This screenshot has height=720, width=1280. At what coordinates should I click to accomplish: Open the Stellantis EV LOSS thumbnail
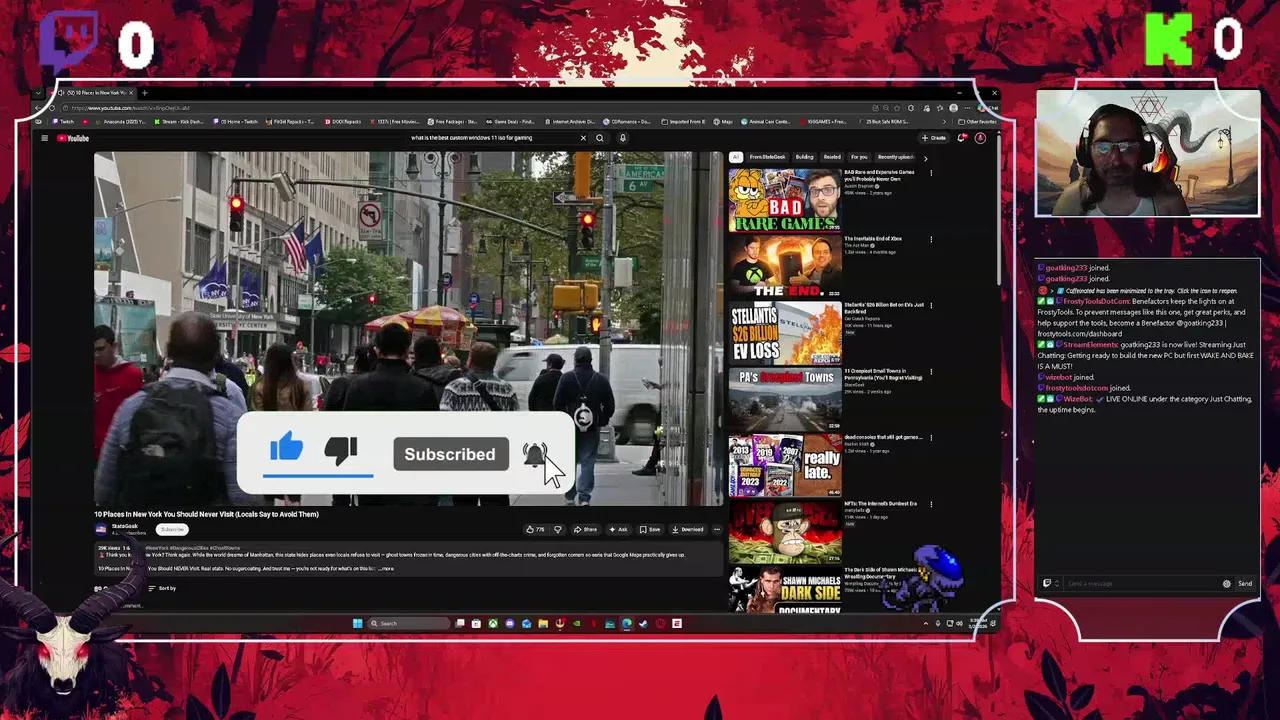(x=785, y=333)
